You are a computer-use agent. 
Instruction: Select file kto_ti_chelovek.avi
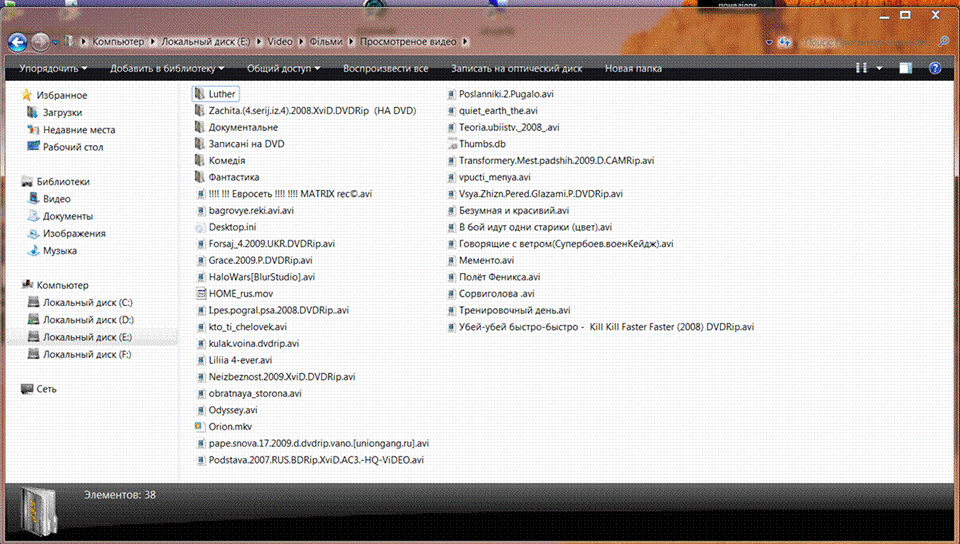coord(247,327)
